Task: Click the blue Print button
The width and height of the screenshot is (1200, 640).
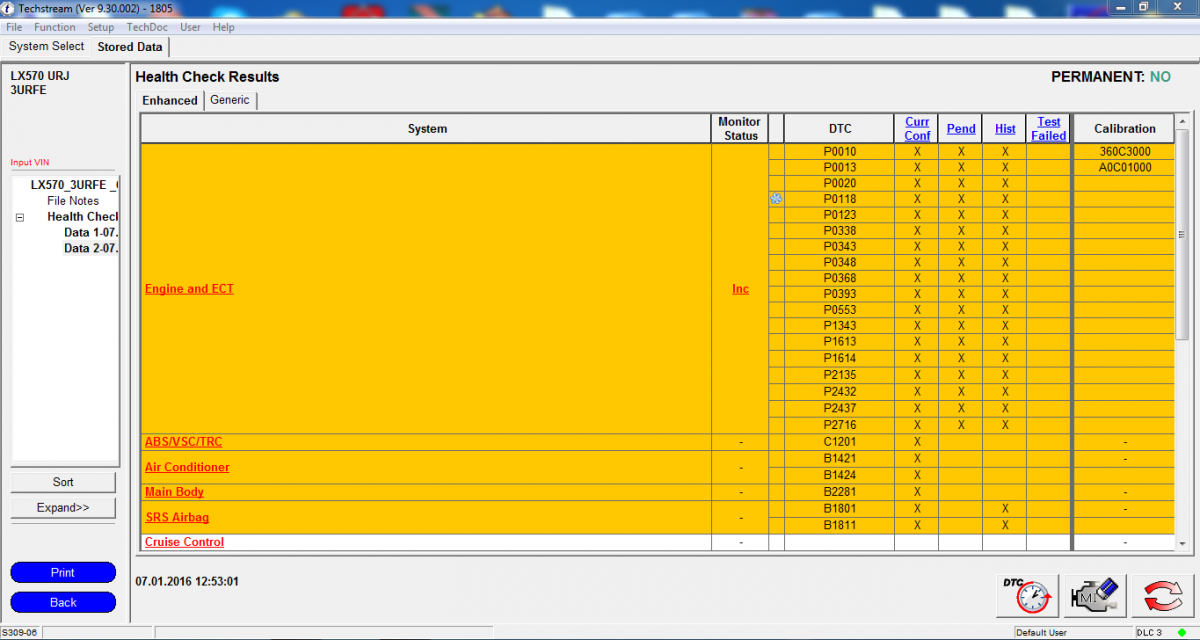Action: (x=63, y=573)
